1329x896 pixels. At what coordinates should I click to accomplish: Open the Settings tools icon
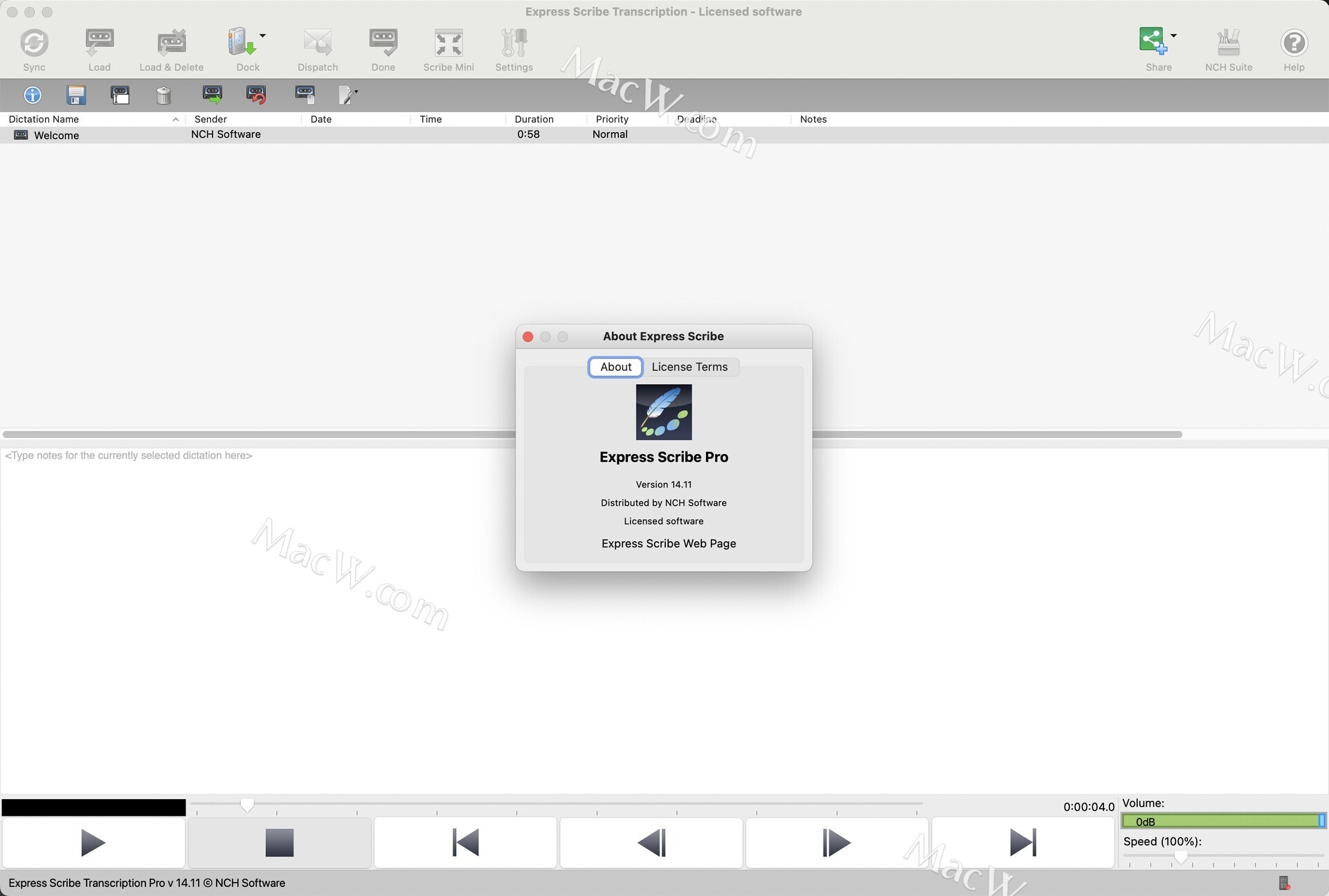point(514,44)
